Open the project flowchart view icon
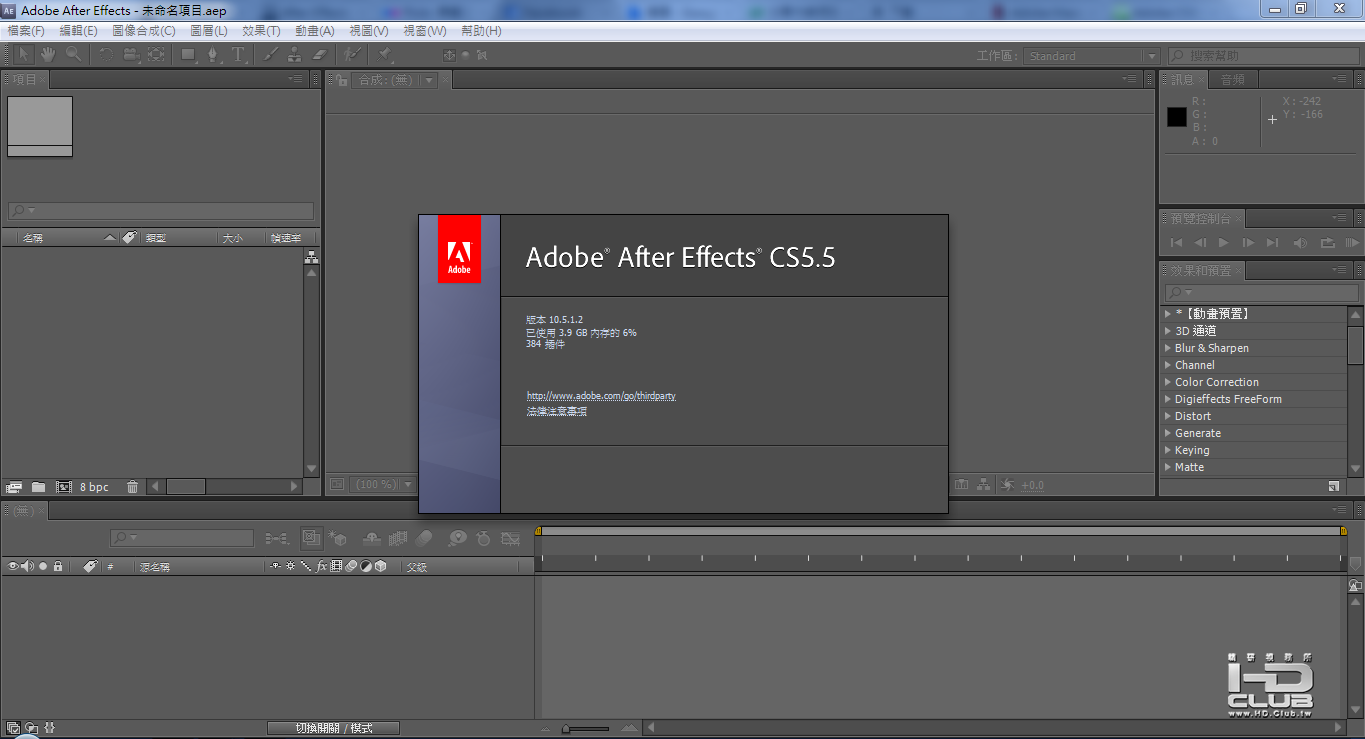Image resolution: width=1365 pixels, height=739 pixels. point(311,257)
